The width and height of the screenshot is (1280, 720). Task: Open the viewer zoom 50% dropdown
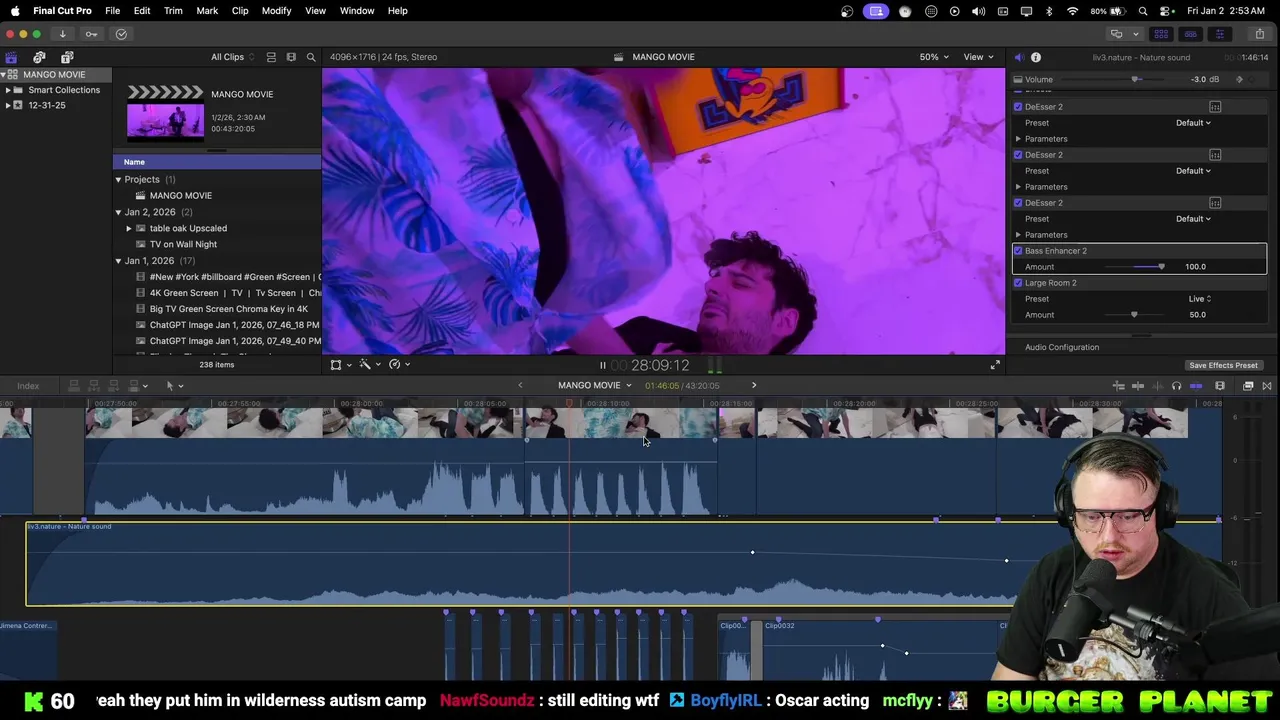pos(934,57)
